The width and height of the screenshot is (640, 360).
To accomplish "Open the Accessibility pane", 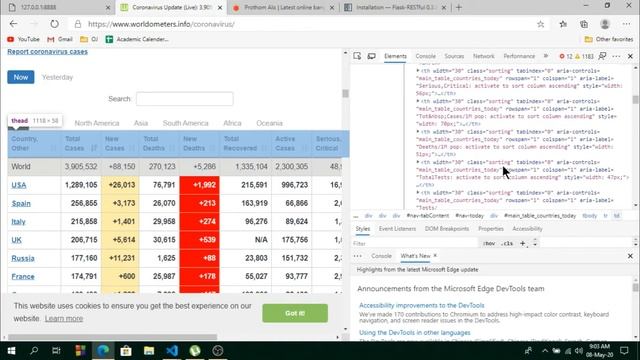I will point(527,229).
